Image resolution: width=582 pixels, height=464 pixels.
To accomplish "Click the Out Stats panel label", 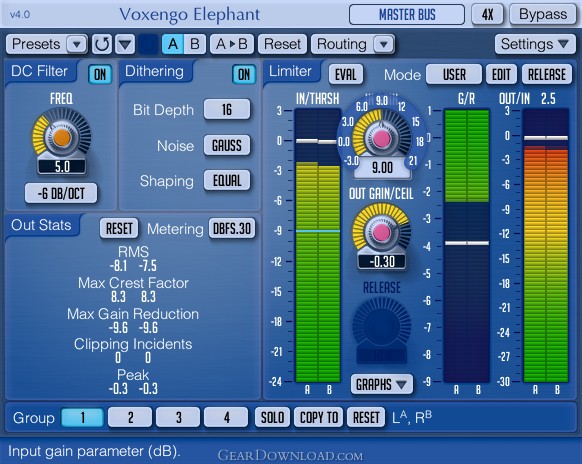I will click(x=41, y=225).
